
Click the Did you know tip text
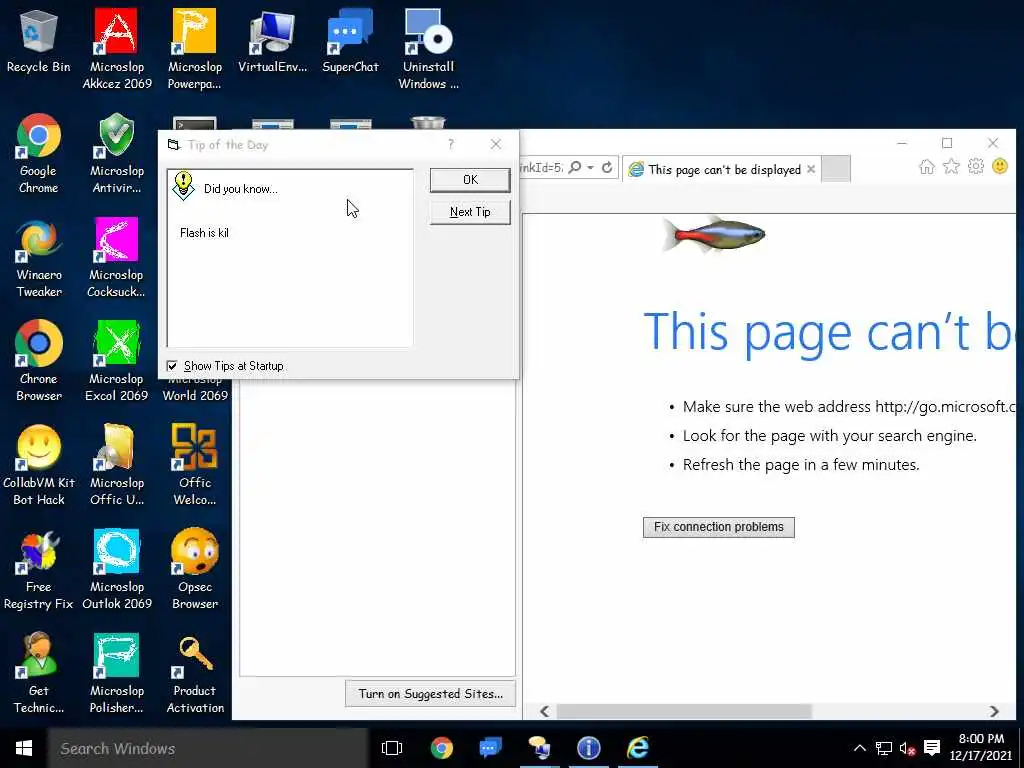pos(240,189)
